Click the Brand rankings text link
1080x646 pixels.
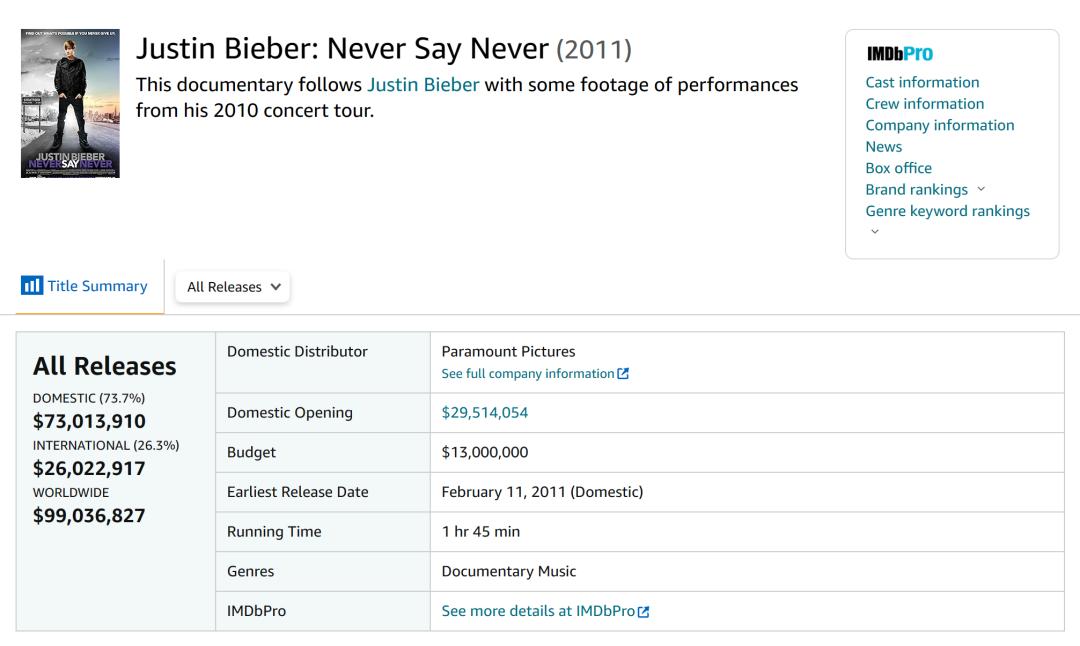[x=917, y=189]
